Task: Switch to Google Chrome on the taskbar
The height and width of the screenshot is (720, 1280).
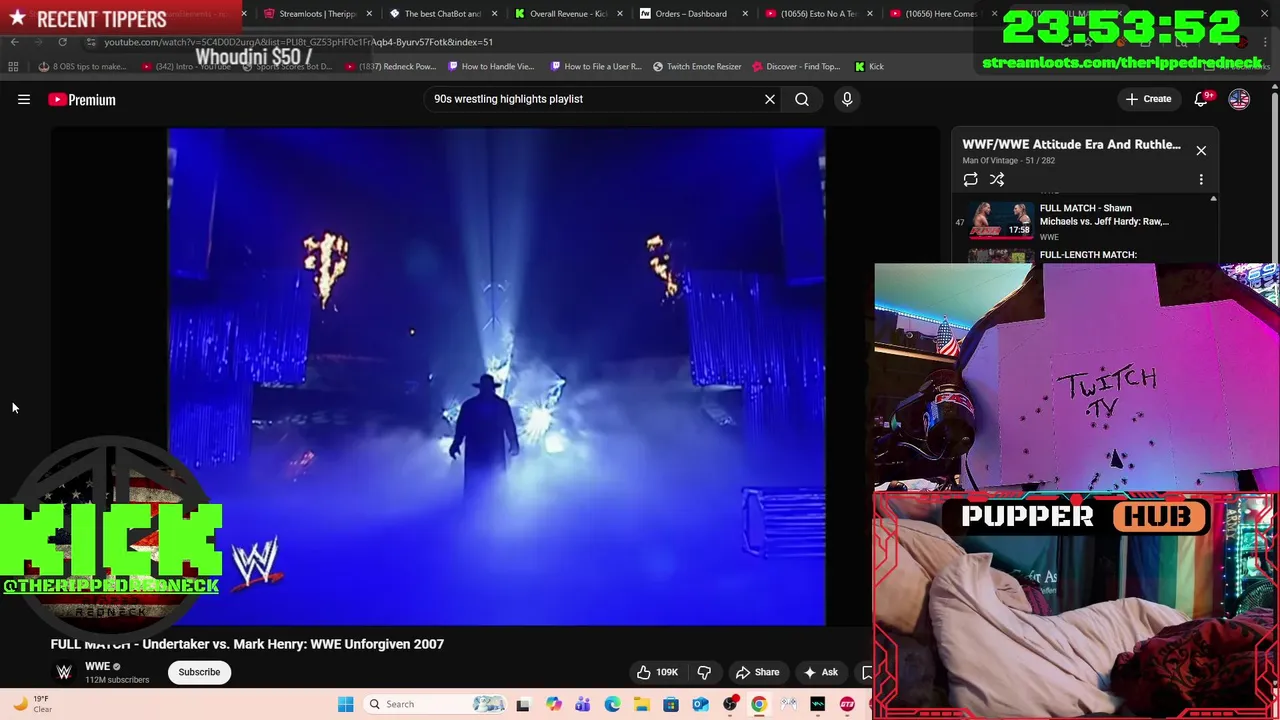Action: click(x=759, y=704)
